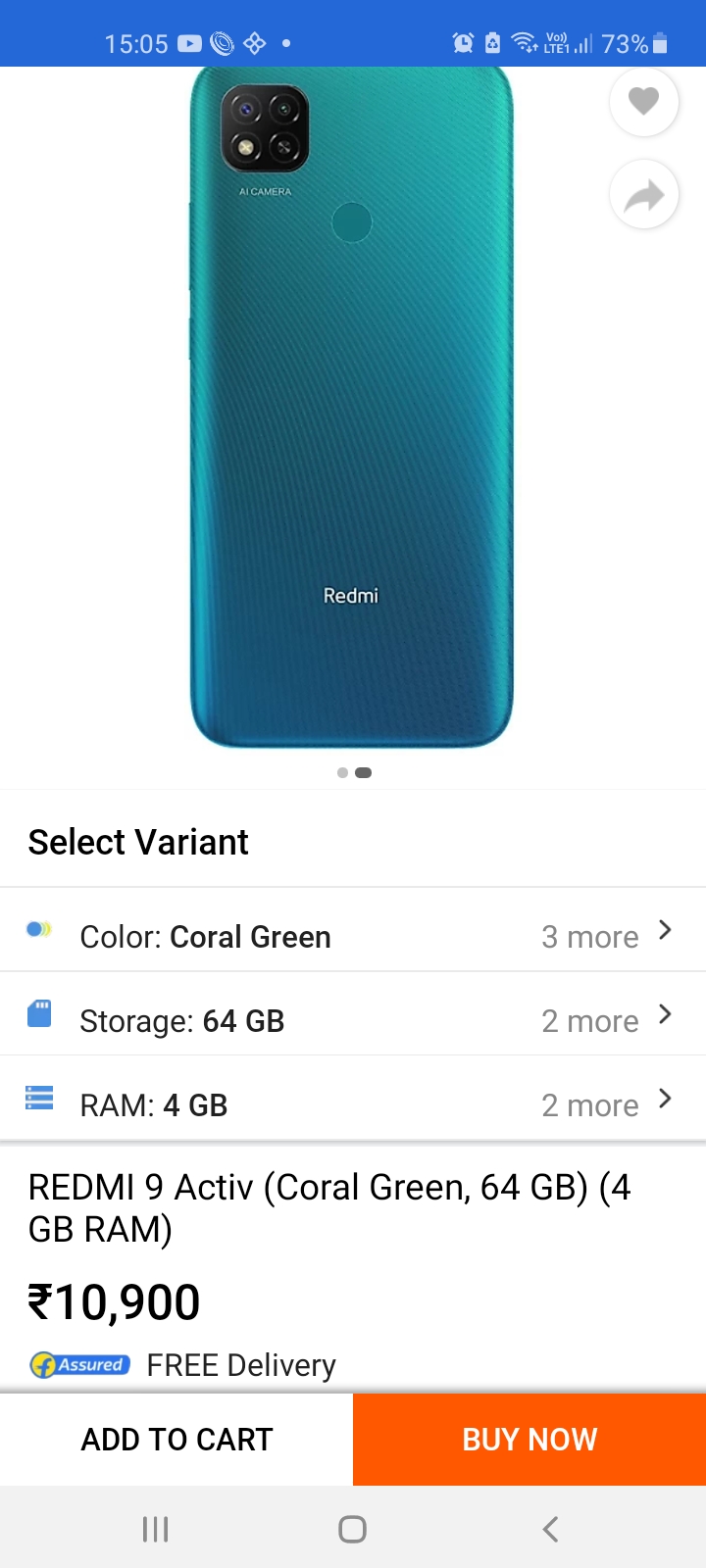
Task: Tap the YouTube icon in status bar
Action: [x=189, y=43]
